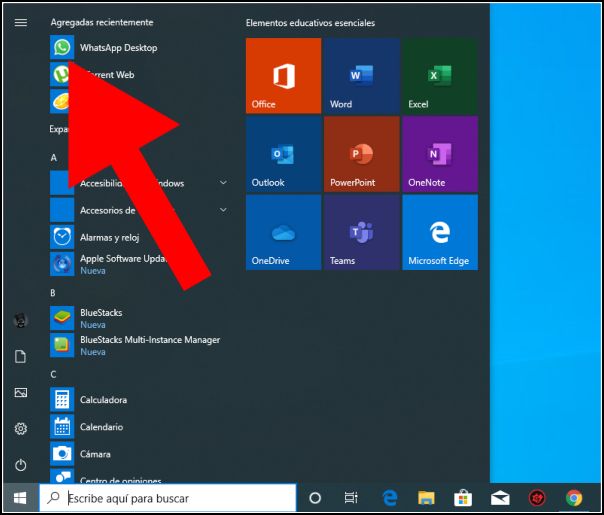Open Chrome from the taskbar
604x515 pixels.
574,498
